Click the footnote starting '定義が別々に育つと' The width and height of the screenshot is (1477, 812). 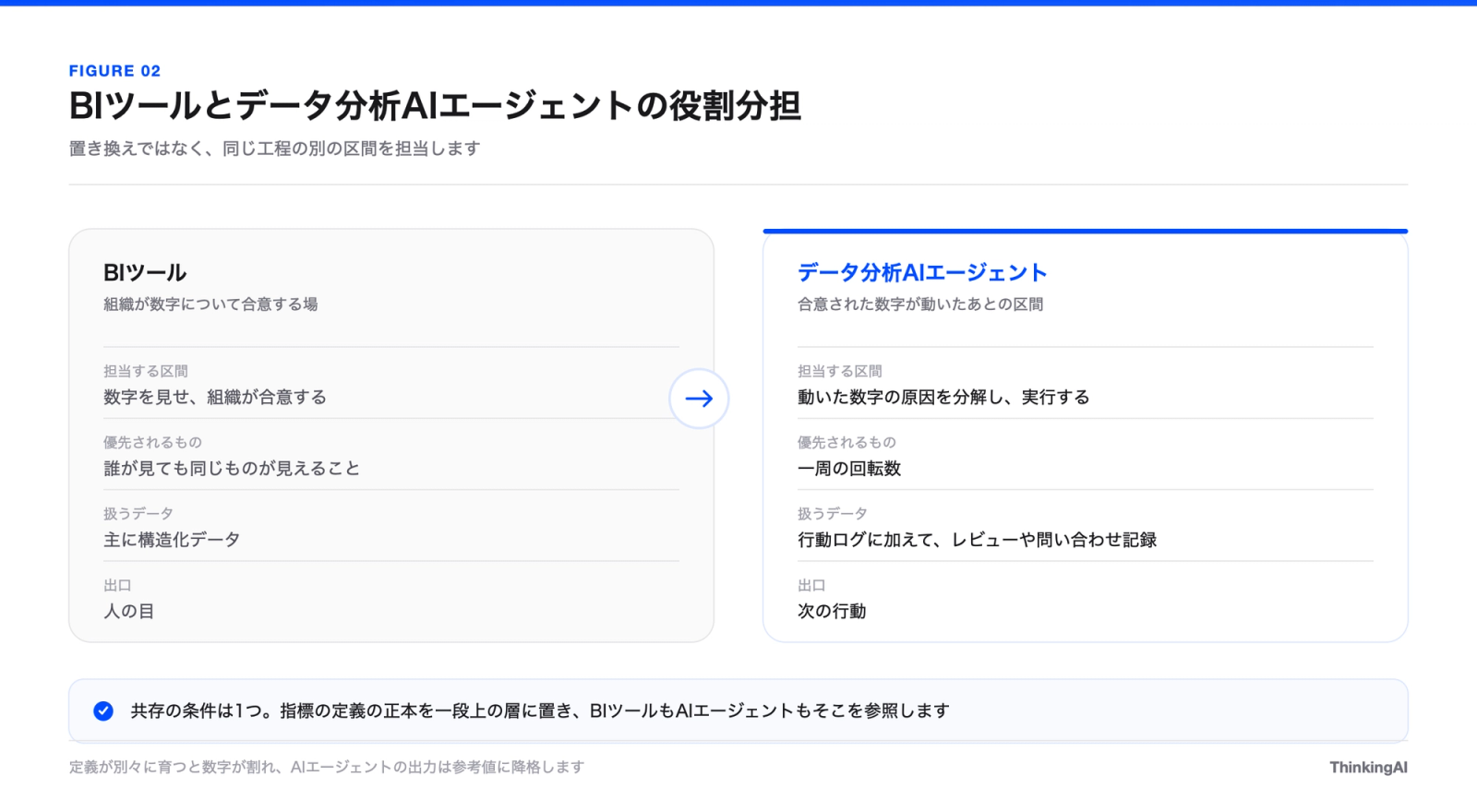327,767
